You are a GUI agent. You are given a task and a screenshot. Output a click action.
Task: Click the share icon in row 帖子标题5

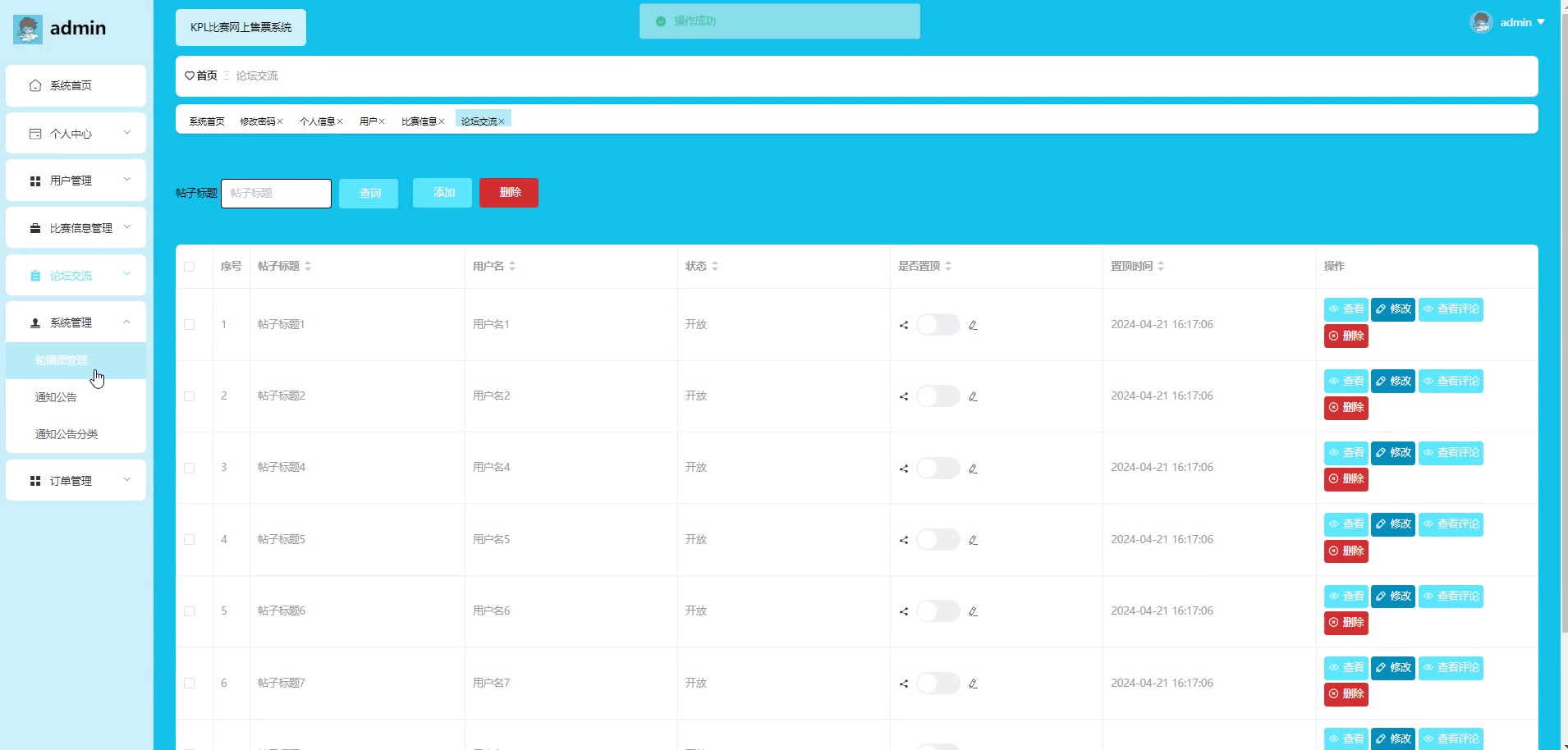904,540
